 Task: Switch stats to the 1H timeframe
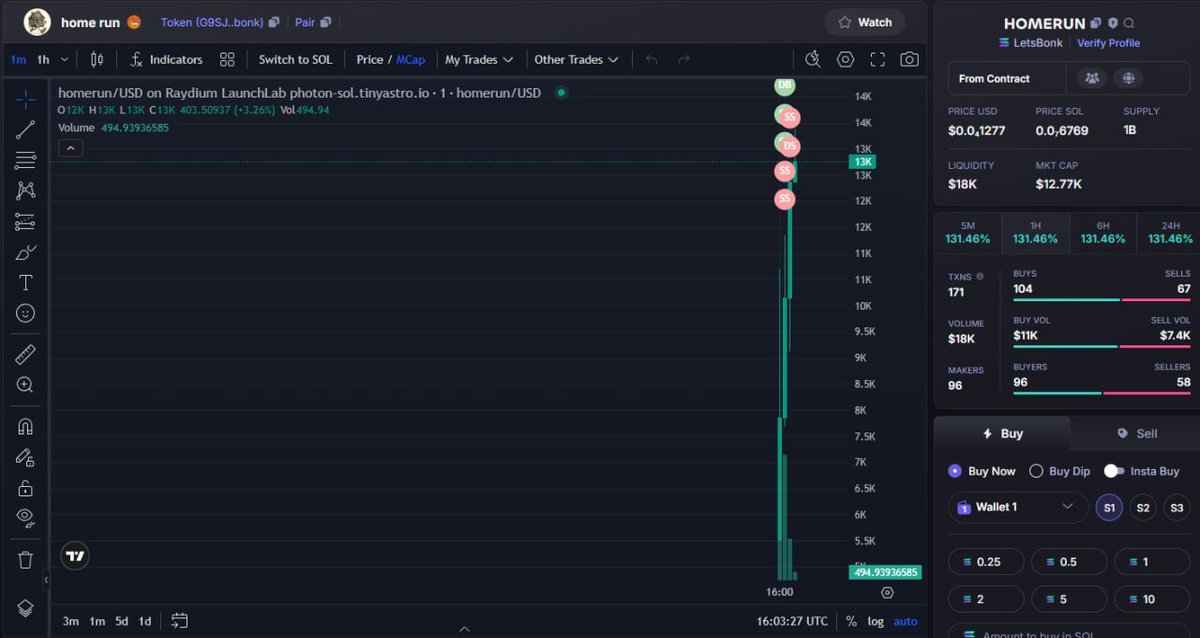coord(1035,232)
